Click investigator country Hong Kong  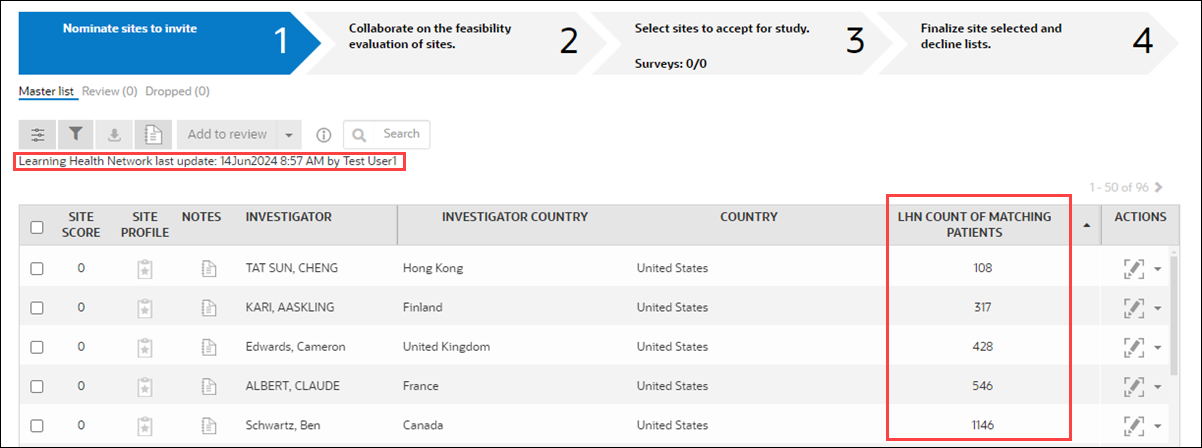coord(433,268)
